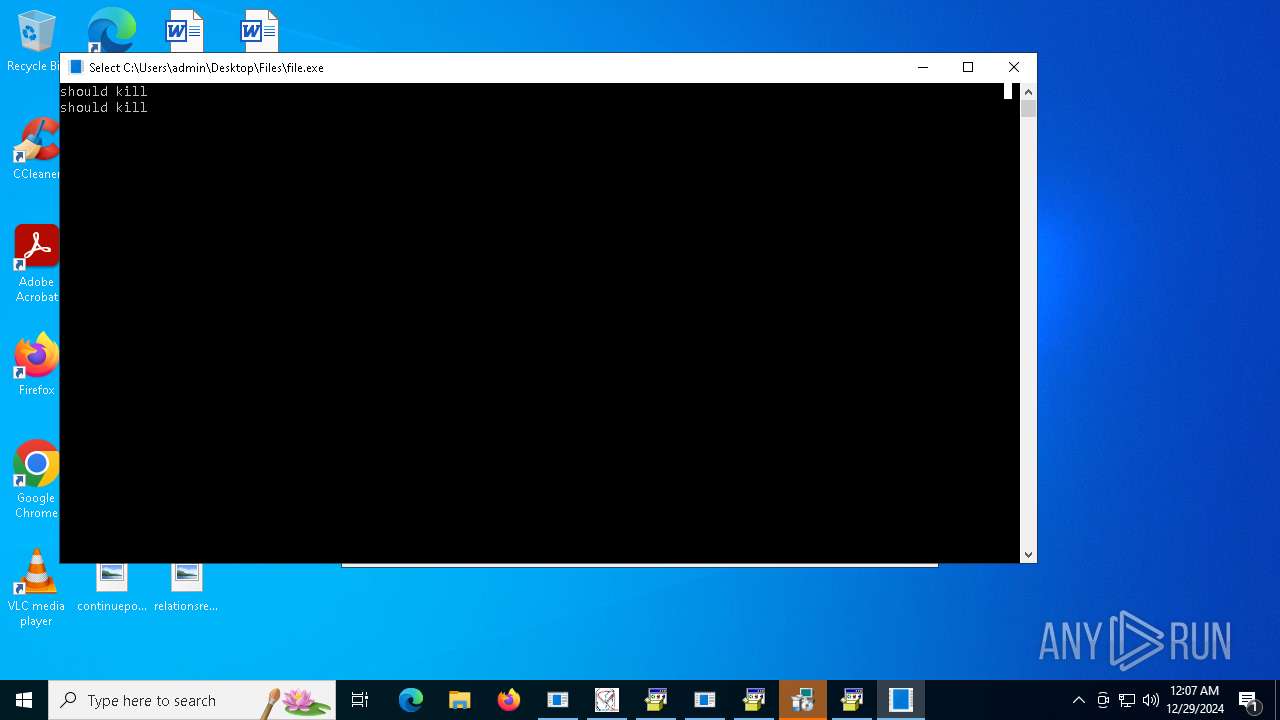Select Google Chrome desktop shortcut

tap(36, 479)
